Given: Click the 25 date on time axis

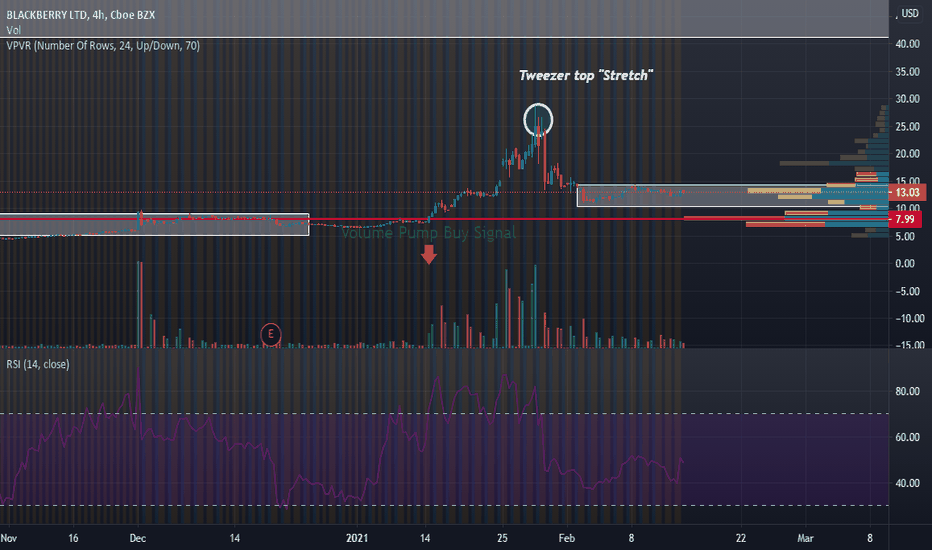Looking at the screenshot, I should click(503, 538).
